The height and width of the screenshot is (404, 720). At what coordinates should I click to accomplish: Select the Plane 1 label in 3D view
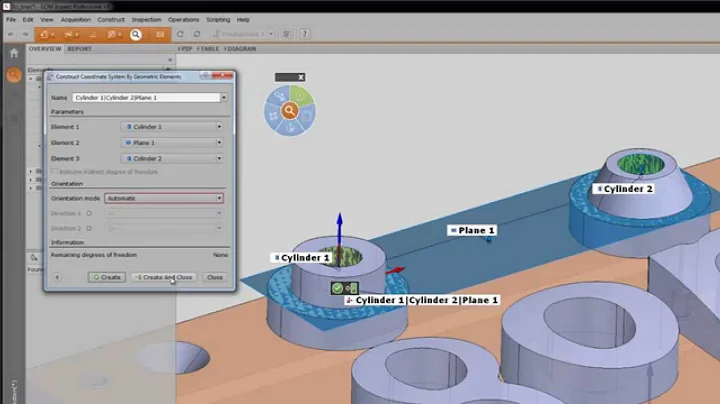click(x=472, y=230)
